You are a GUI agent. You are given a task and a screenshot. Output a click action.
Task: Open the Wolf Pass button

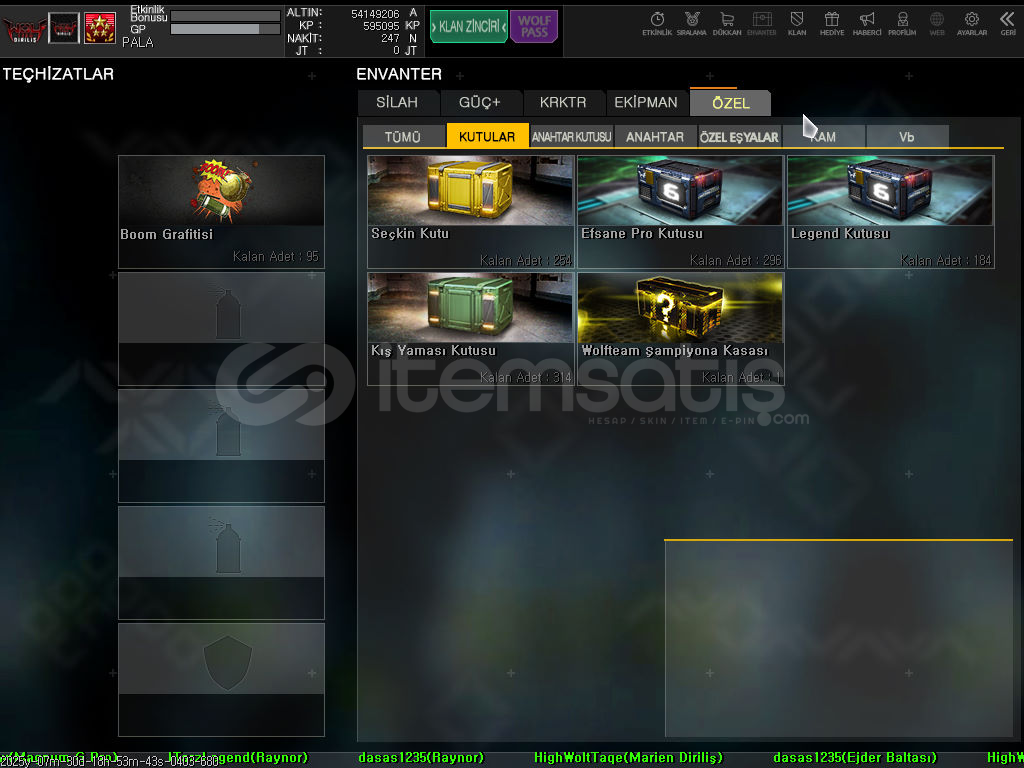(x=534, y=26)
